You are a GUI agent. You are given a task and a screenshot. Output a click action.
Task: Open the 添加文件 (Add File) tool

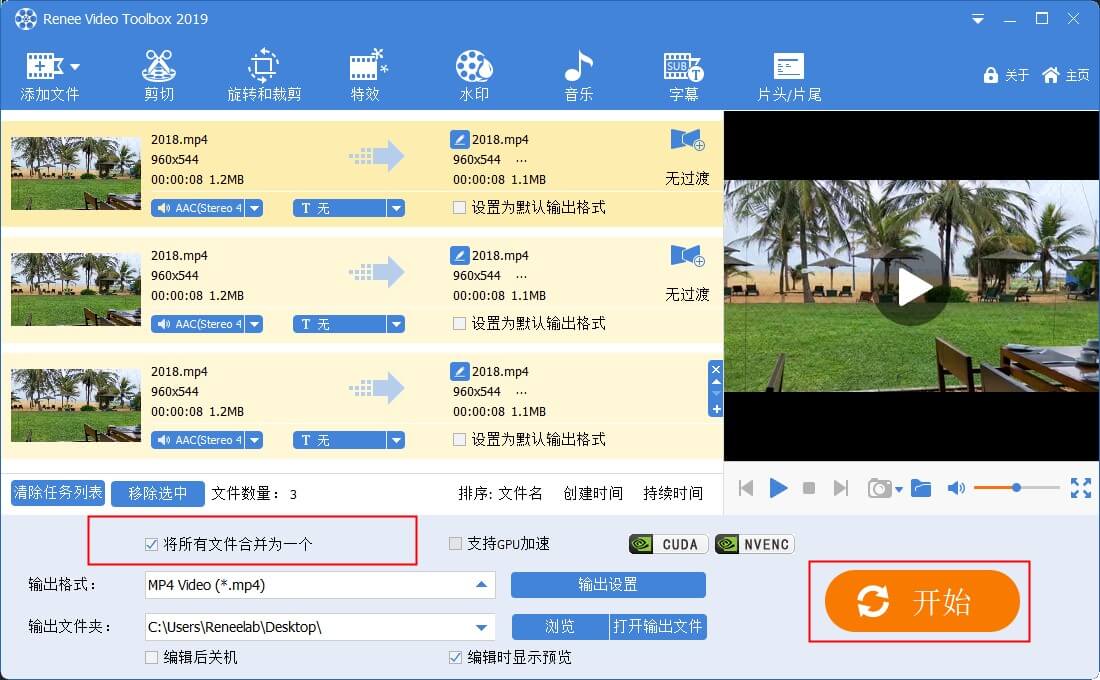tap(49, 76)
